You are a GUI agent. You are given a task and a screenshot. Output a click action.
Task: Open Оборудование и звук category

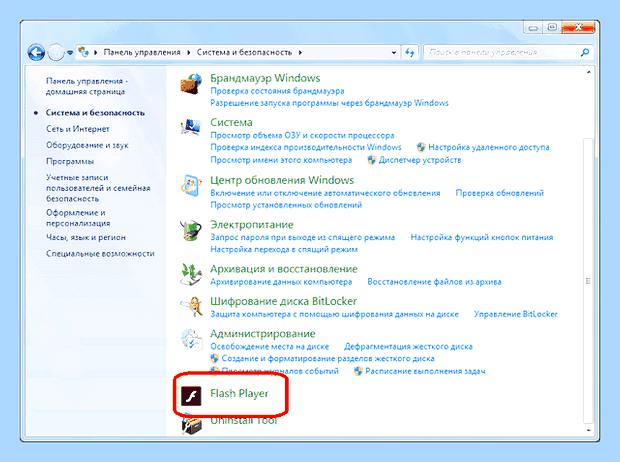click(87, 145)
